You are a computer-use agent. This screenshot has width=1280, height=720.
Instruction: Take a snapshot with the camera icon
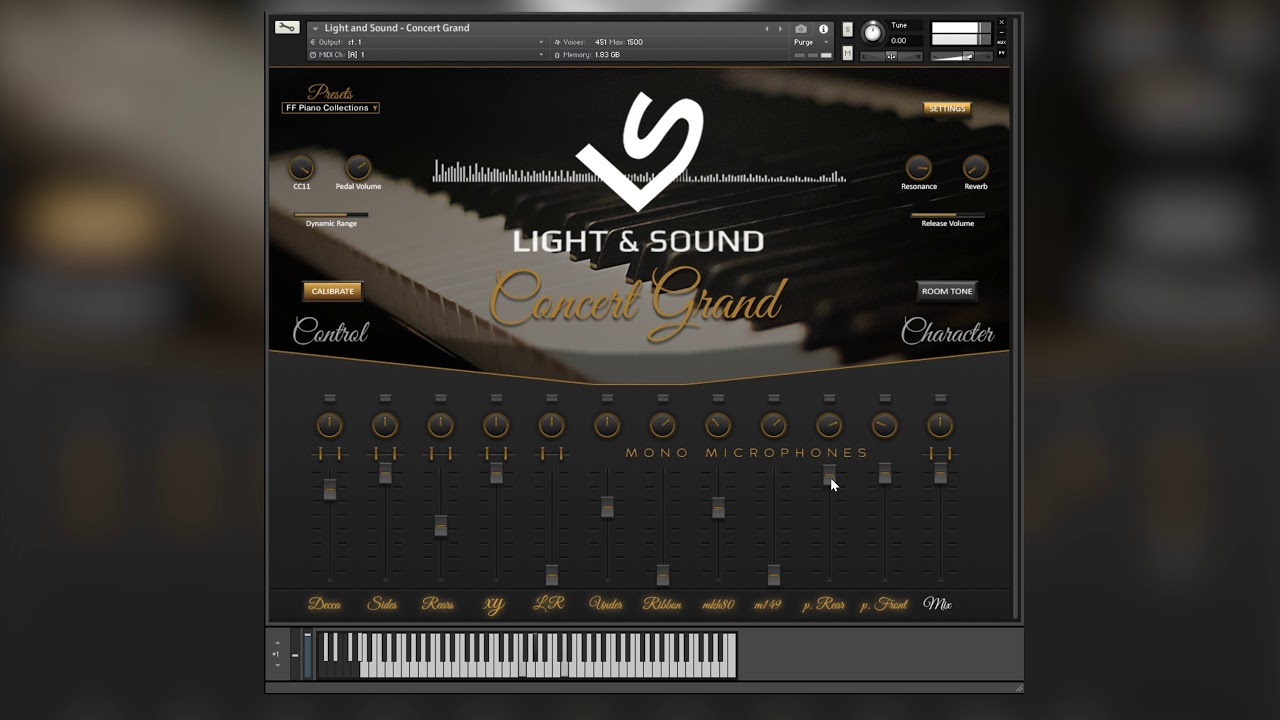(801, 29)
